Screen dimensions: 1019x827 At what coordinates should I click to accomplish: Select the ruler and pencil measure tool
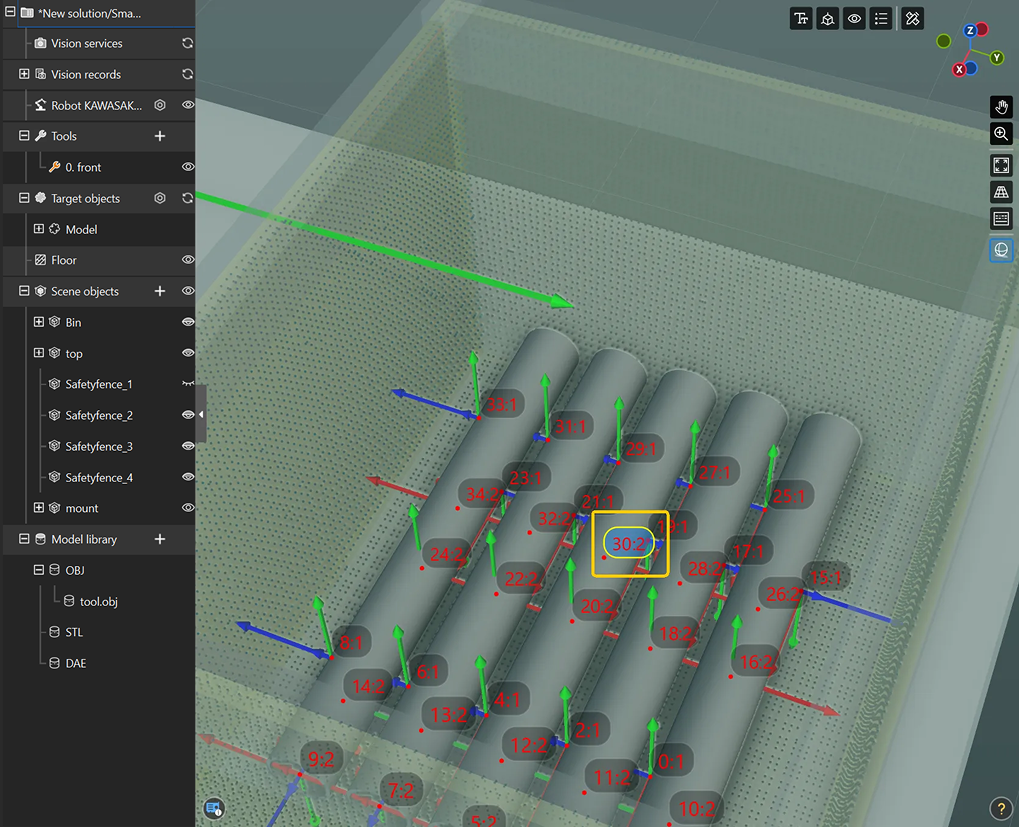pos(912,19)
